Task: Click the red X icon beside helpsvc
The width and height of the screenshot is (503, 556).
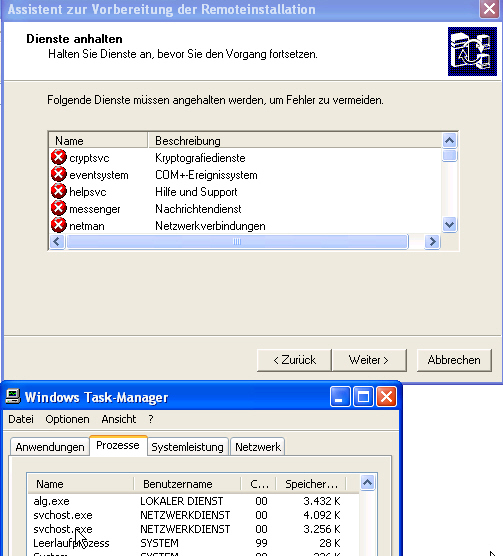Action: [59, 191]
